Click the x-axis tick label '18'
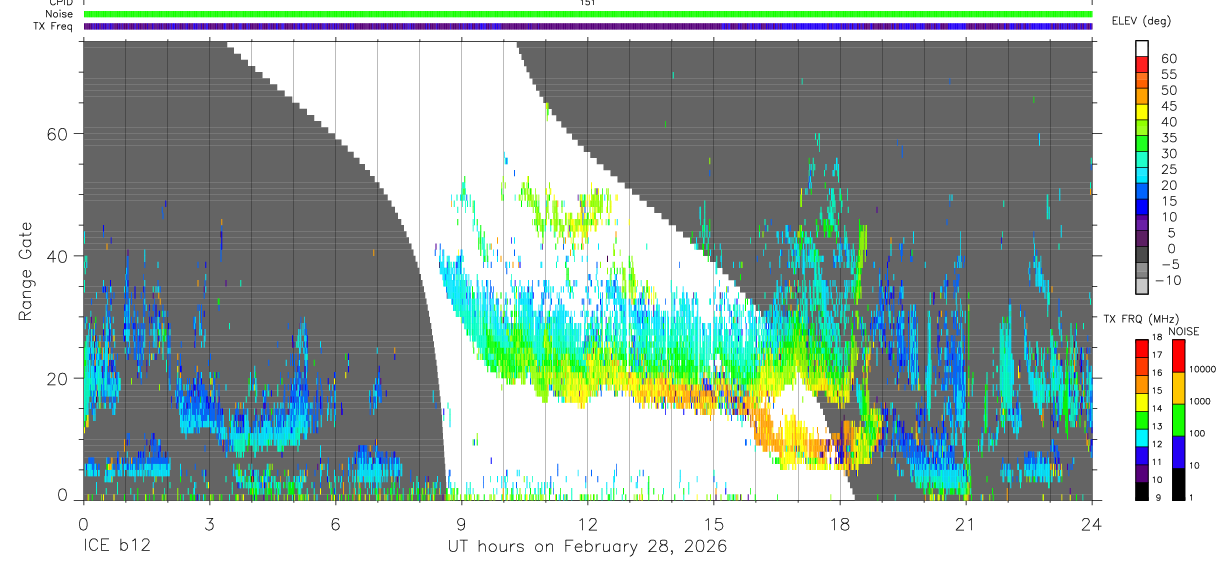The height and width of the screenshot is (567, 1228). [x=839, y=523]
